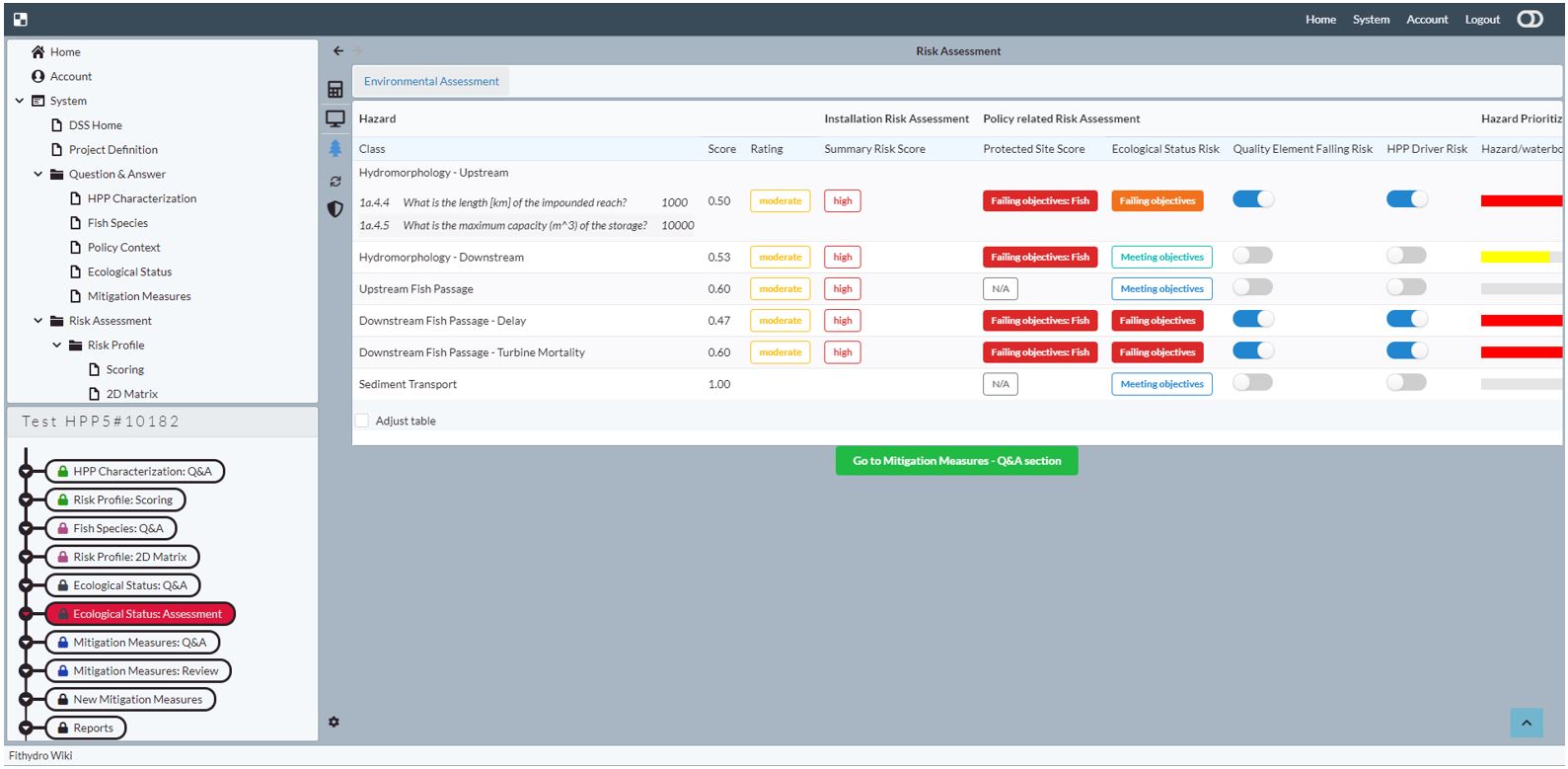Turn off Quality Element Failing Risk for Hydromorphology Upstream
Image resolution: width=1568 pixels, height=769 pixels.
click(x=1252, y=200)
